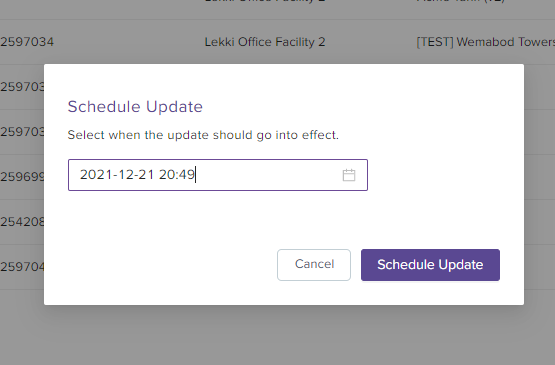
Task: Click the 'Select when the update should go into effect' text
Action: 203,135
